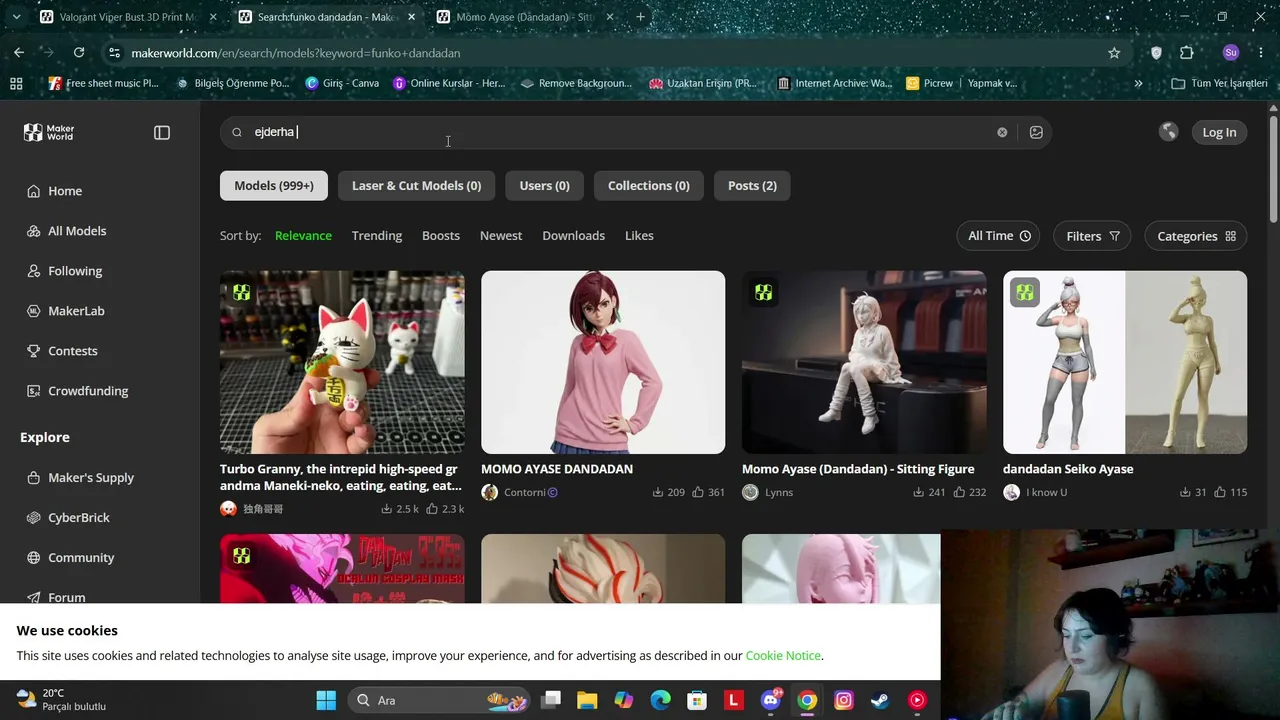The height and width of the screenshot is (720, 1280).
Task: Select the Laser & Cut Models tab
Action: coord(416,186)
